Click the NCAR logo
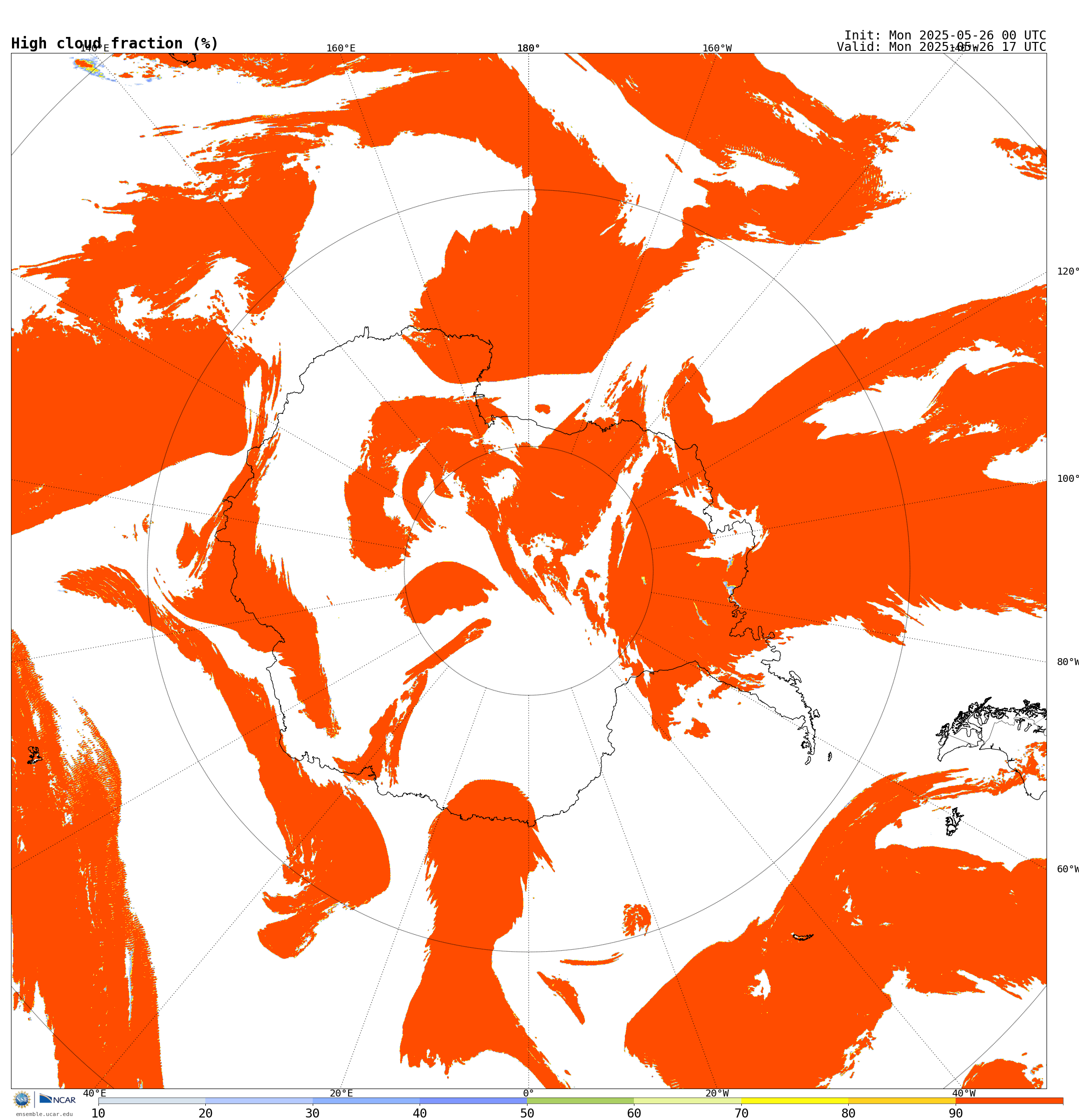 click(x=57, y=1099)
